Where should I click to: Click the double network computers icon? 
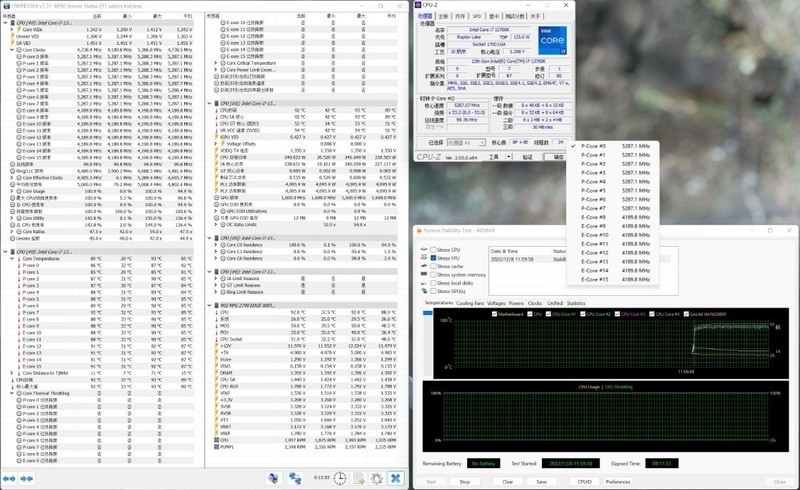pos(295,479)
